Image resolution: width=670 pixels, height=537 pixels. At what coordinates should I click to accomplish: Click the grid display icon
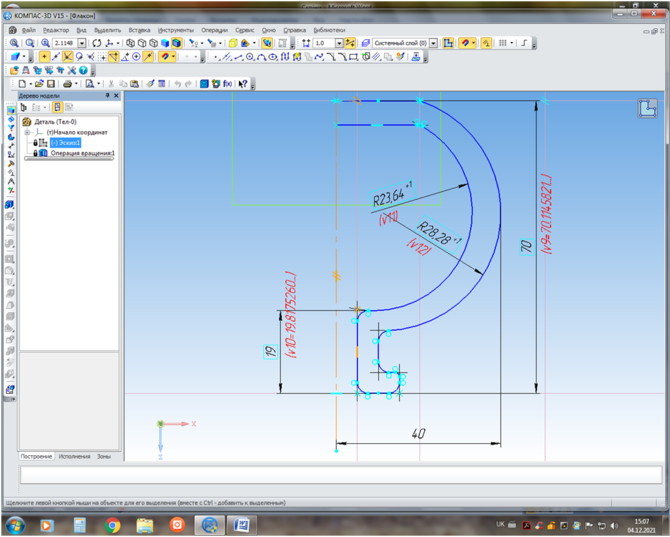pos(503,43)
